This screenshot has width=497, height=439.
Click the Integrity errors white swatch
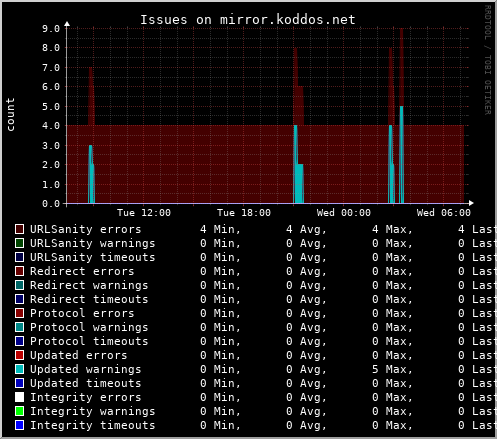tap(19, 397)
